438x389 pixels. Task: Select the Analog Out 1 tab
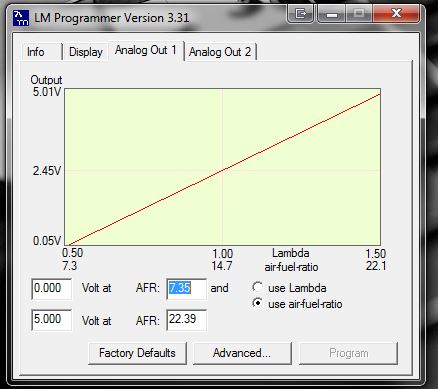pyautogui.click(x=146, y=50)
